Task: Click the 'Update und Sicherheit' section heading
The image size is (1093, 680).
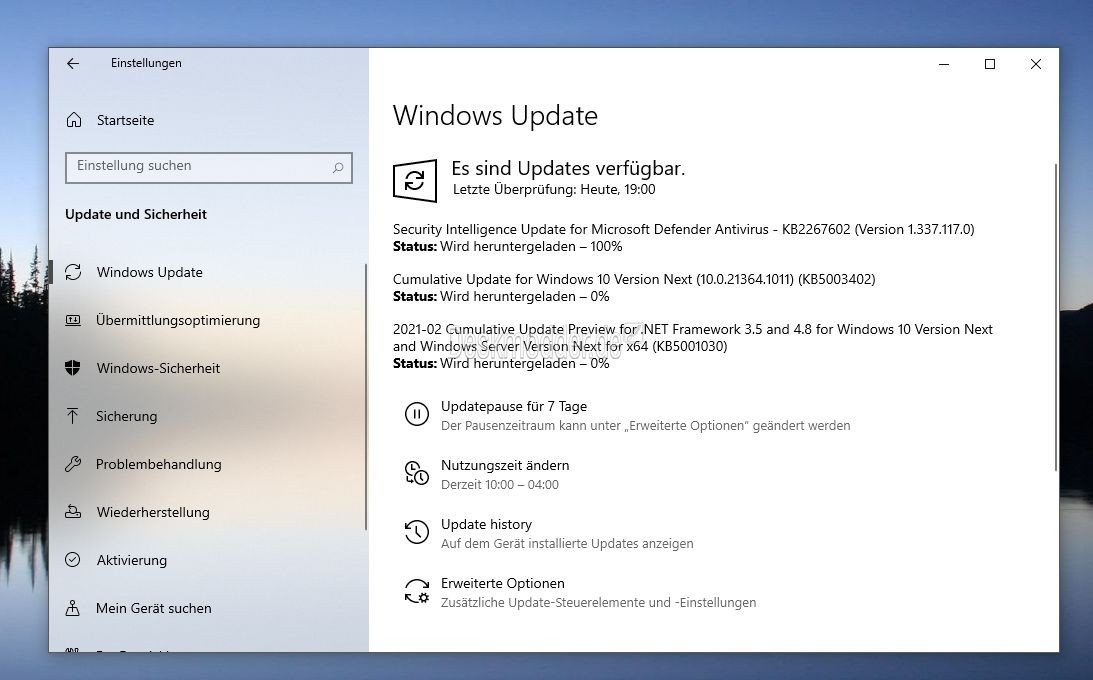Action: (x=136, y=215)
